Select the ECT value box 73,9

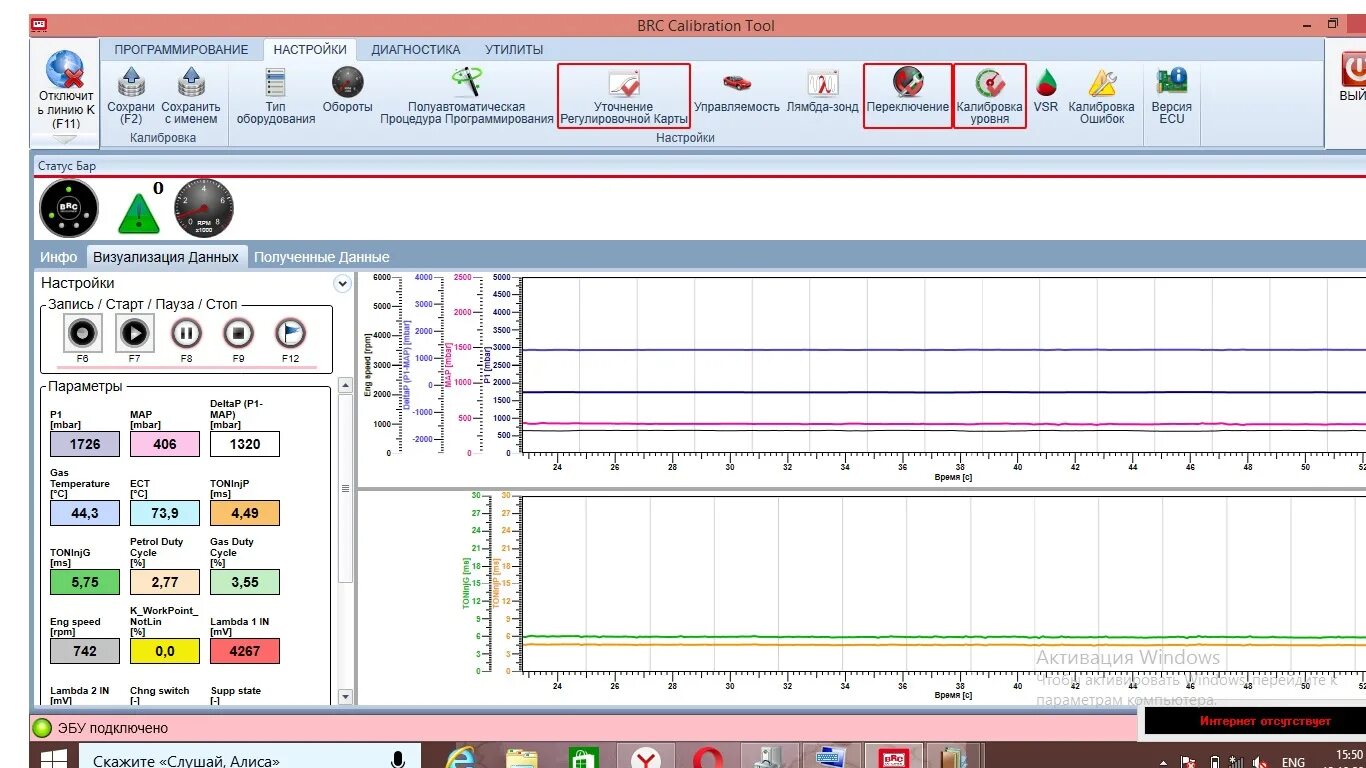(165, 513)
